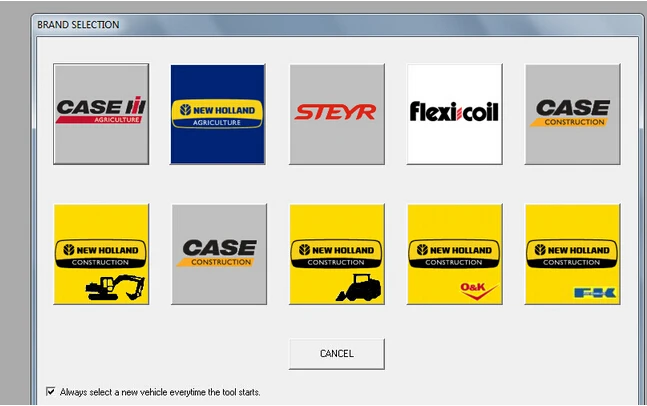Uncheck Always select a new vehicle checkbox
Image resolution: width=647 pixels, height=406 pixels.
point(50,391)
